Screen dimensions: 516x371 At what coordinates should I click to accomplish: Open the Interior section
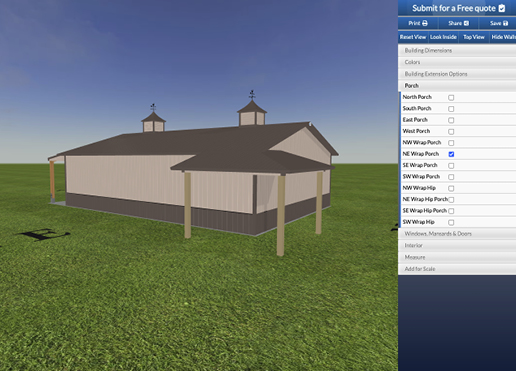coord(457,245)
